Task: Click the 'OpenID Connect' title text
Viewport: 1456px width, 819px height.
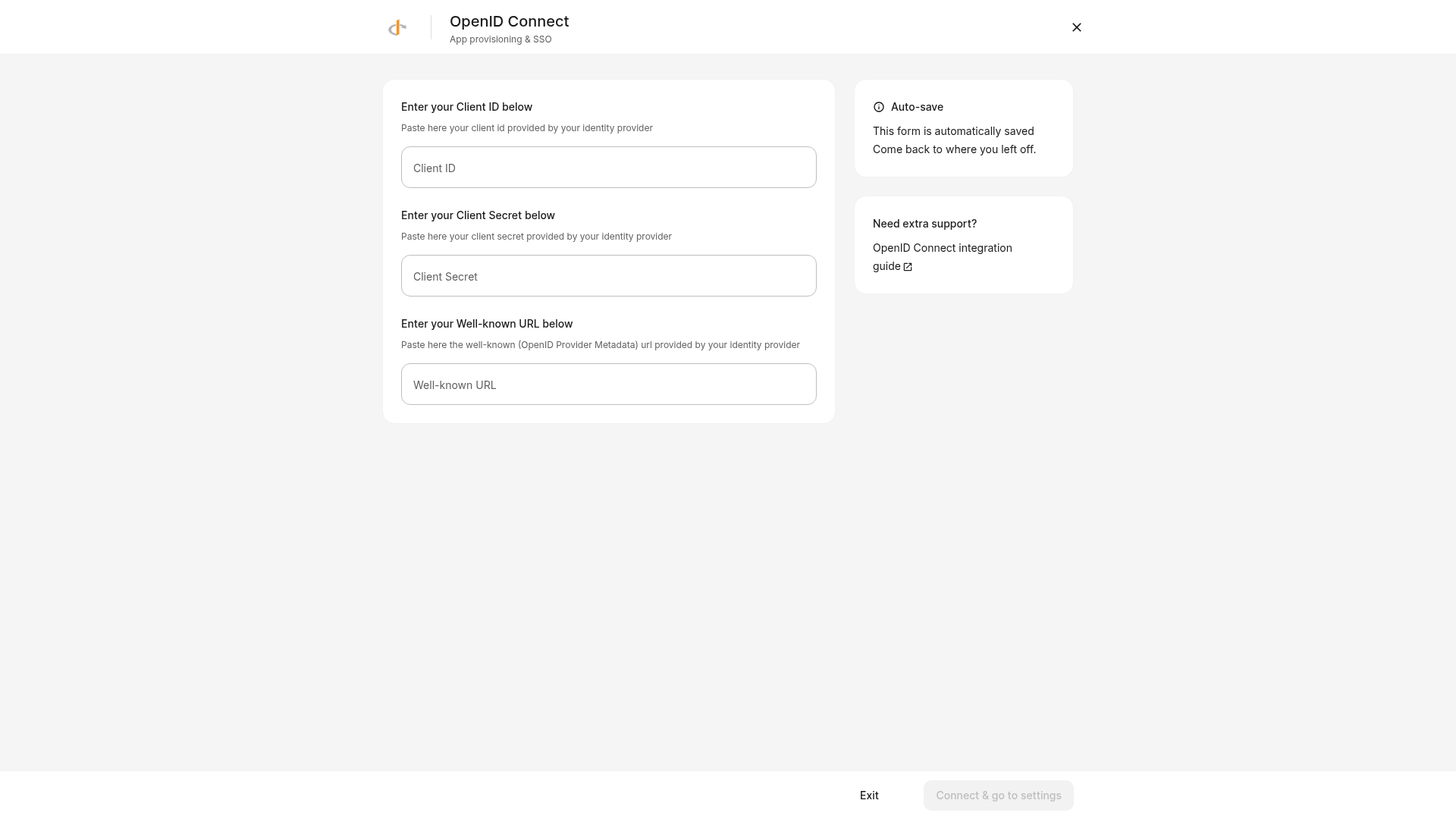Action: point(510,21)
